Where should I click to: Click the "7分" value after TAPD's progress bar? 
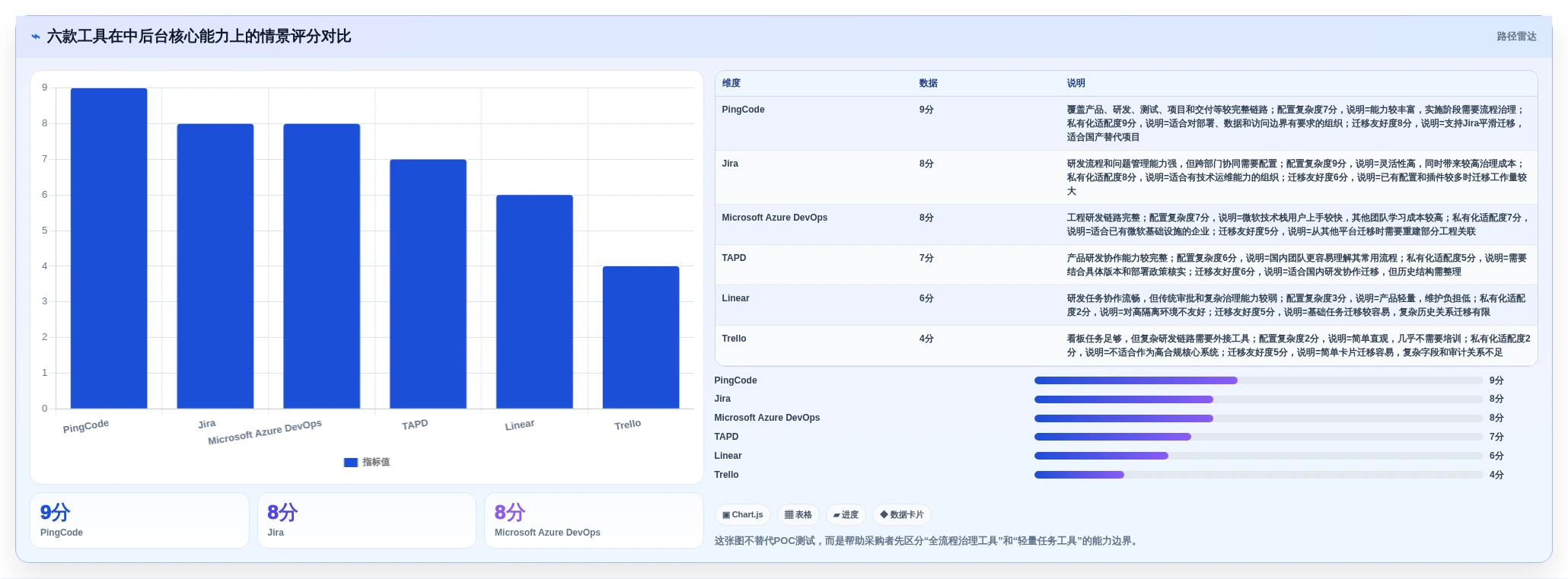(x=1496, y=437)
